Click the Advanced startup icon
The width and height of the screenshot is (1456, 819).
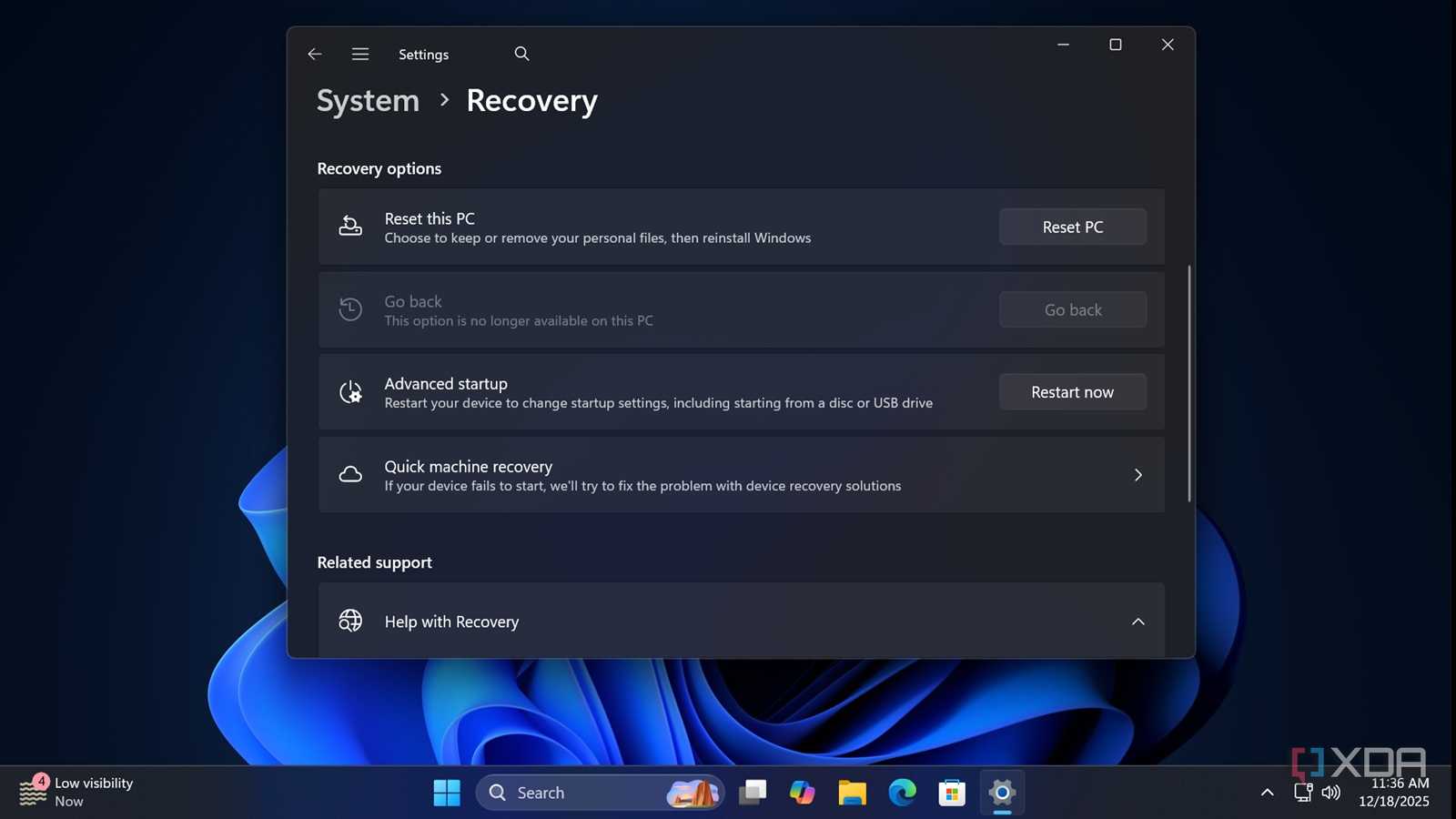350,392
